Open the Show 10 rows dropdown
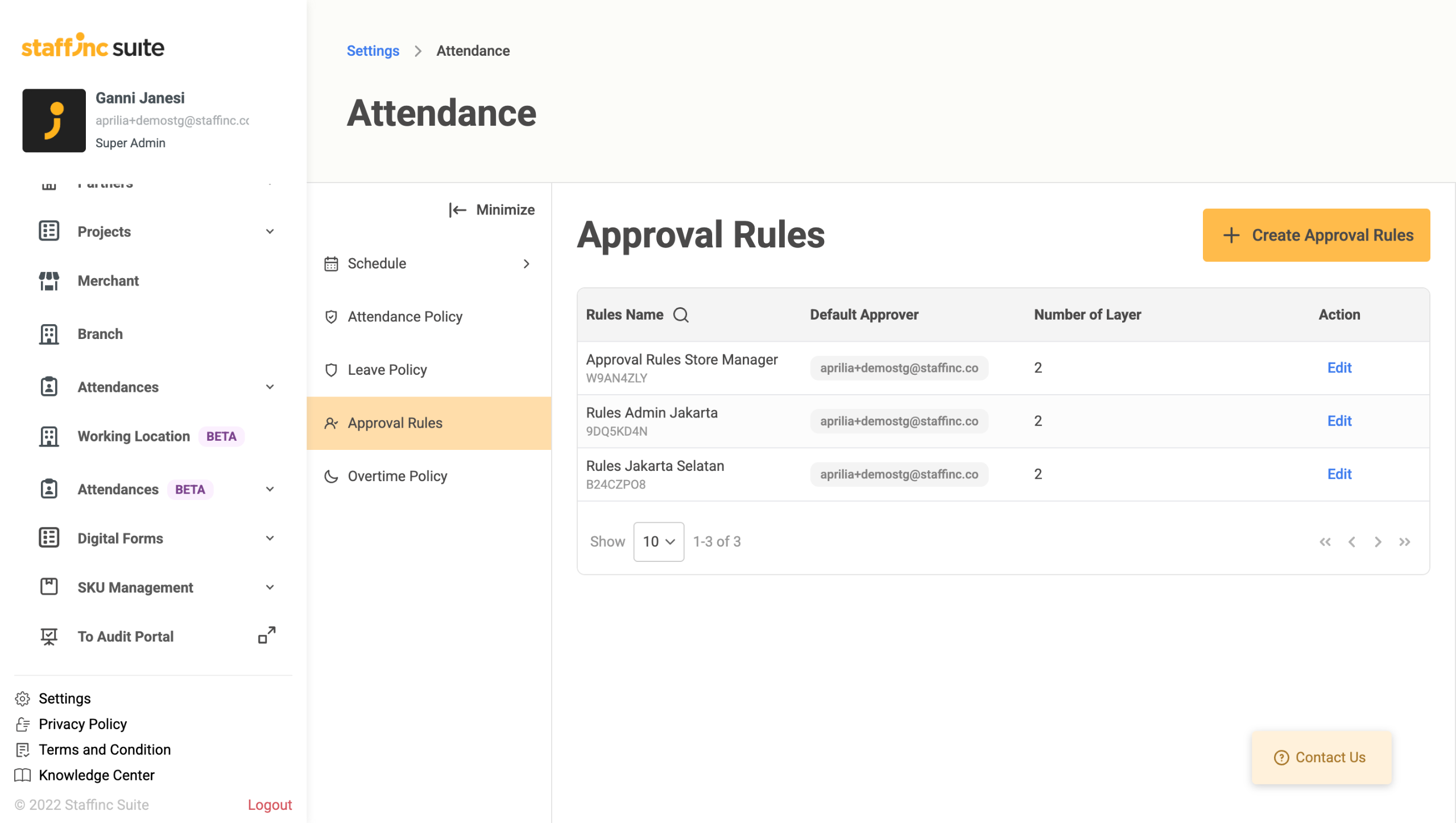The height and width of the screenshot is (823, 1456). (x=659, y=542)
